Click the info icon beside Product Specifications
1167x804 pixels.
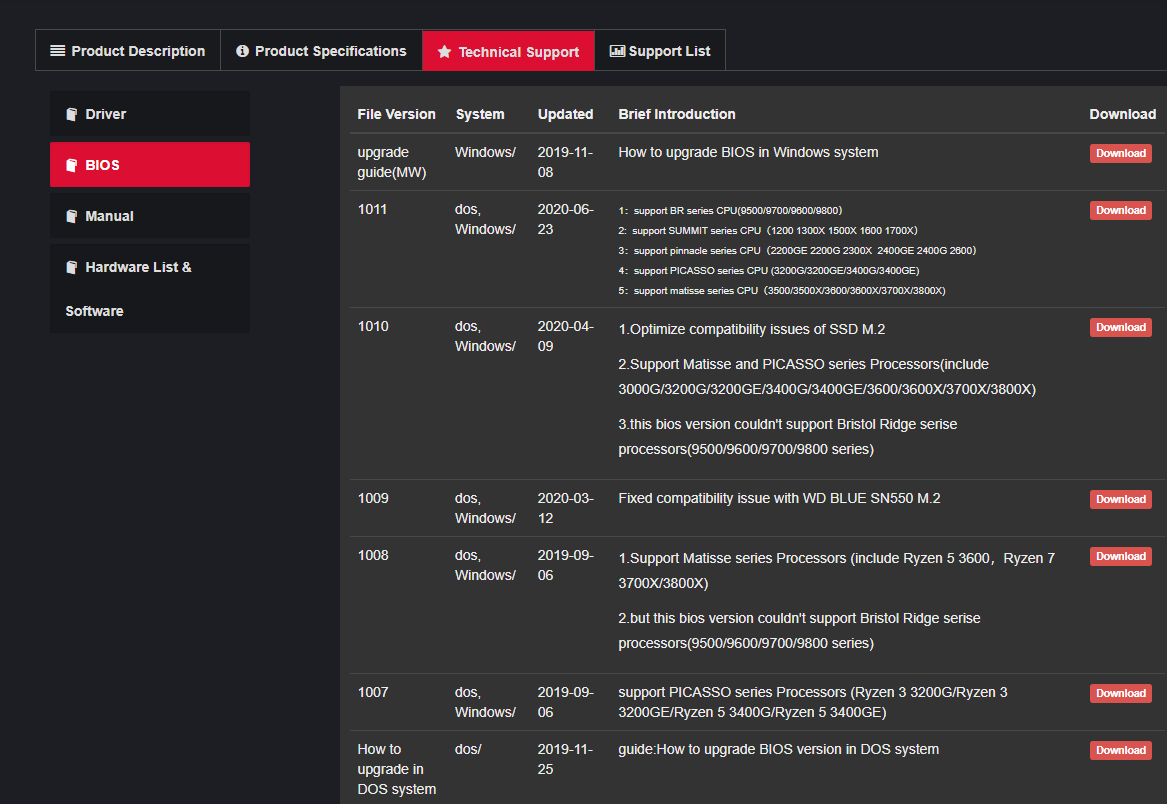click(x=242, y=51)
